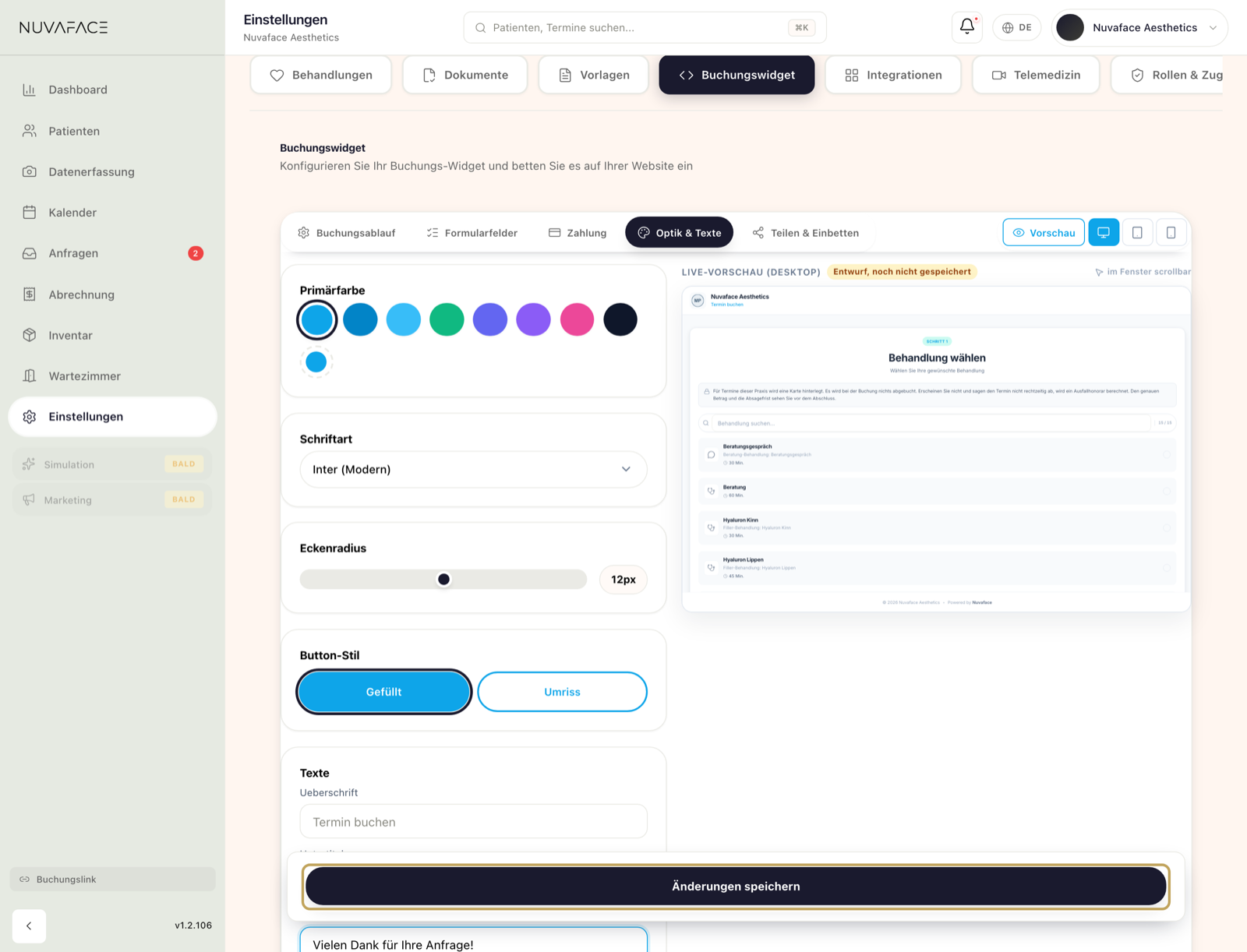The width and height of the screenshot is (1247, 952).
Task: Collapse the sidebar with the arrow icon
Action: click(x=29, y=926)
